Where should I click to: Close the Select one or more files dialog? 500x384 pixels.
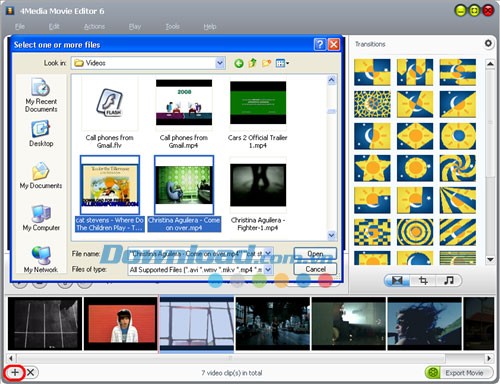click(x=334, y=44)
